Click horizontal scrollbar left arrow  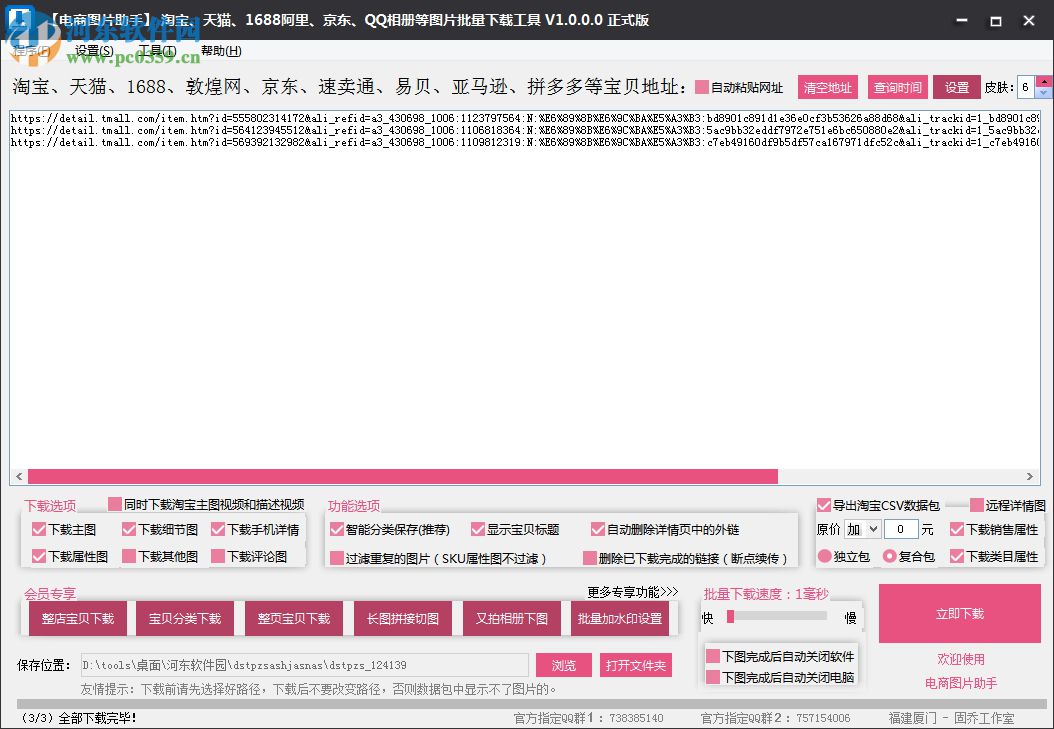pyautogui.click(x=19, y=476)
